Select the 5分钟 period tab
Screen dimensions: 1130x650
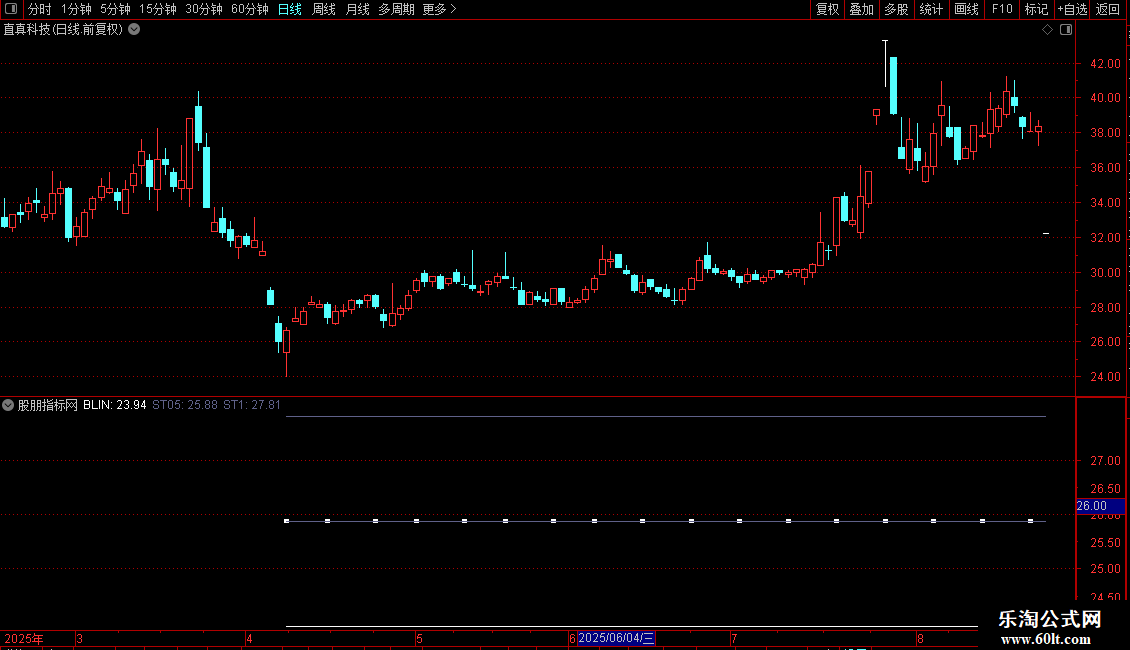(115, 9)
